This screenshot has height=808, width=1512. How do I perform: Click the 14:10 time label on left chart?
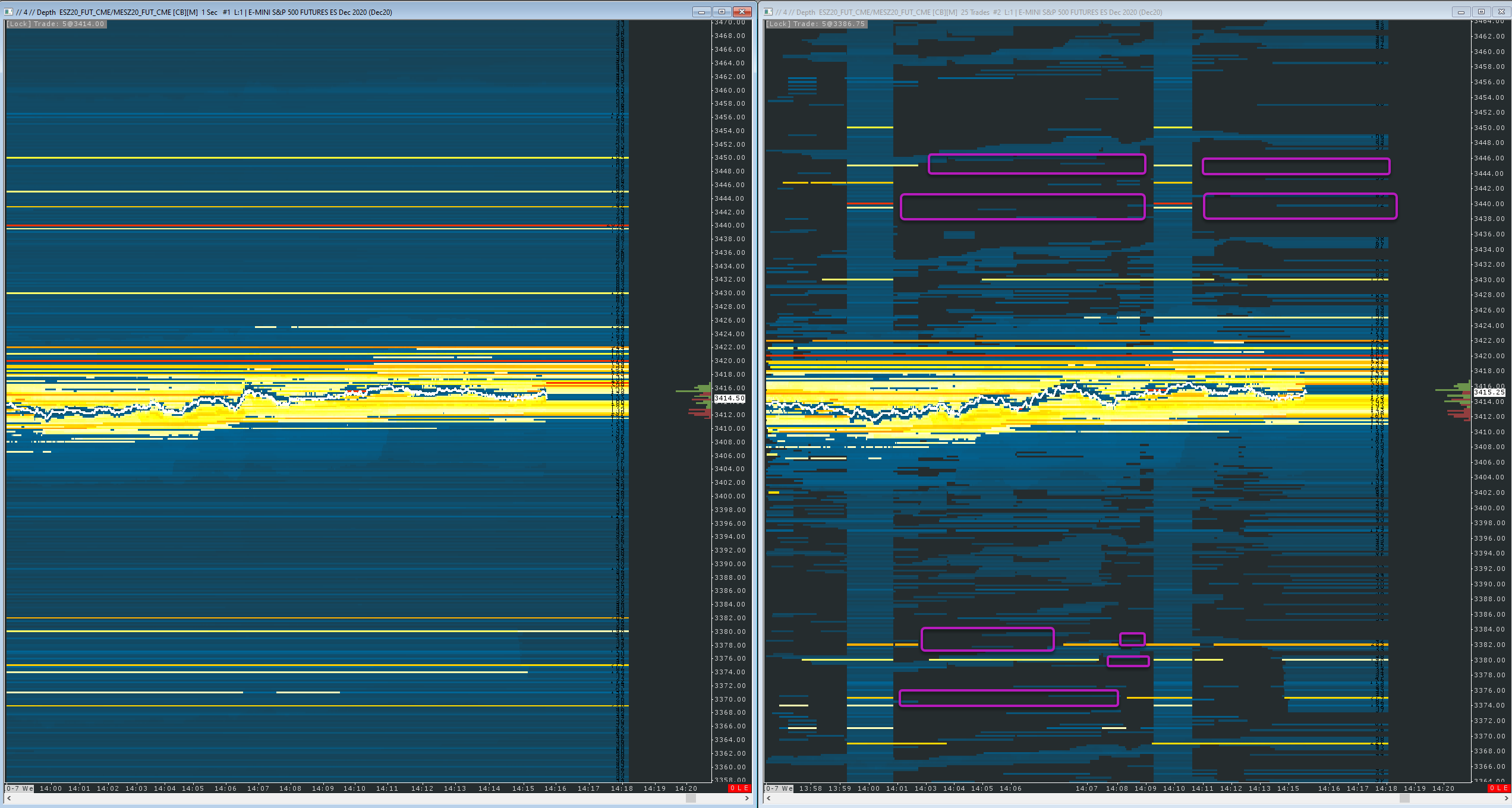pyautogui.click(x=354, y=788)
